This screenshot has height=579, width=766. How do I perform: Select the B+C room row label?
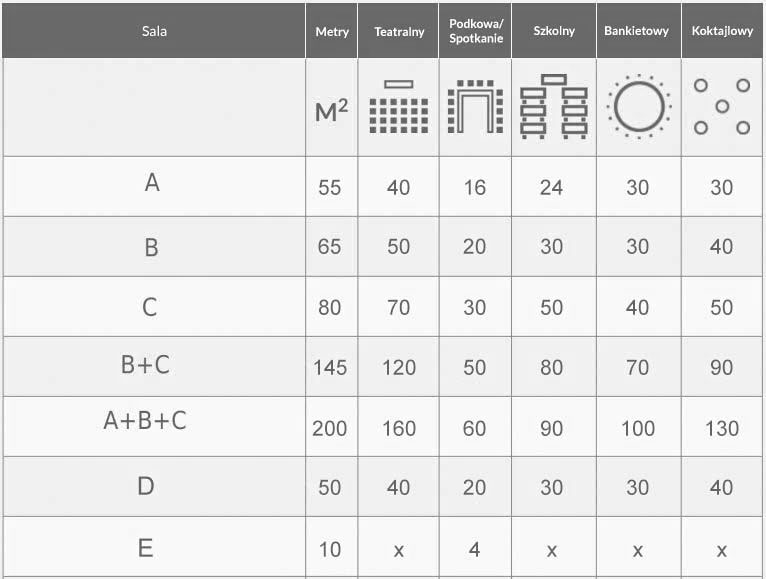(145, 365)
